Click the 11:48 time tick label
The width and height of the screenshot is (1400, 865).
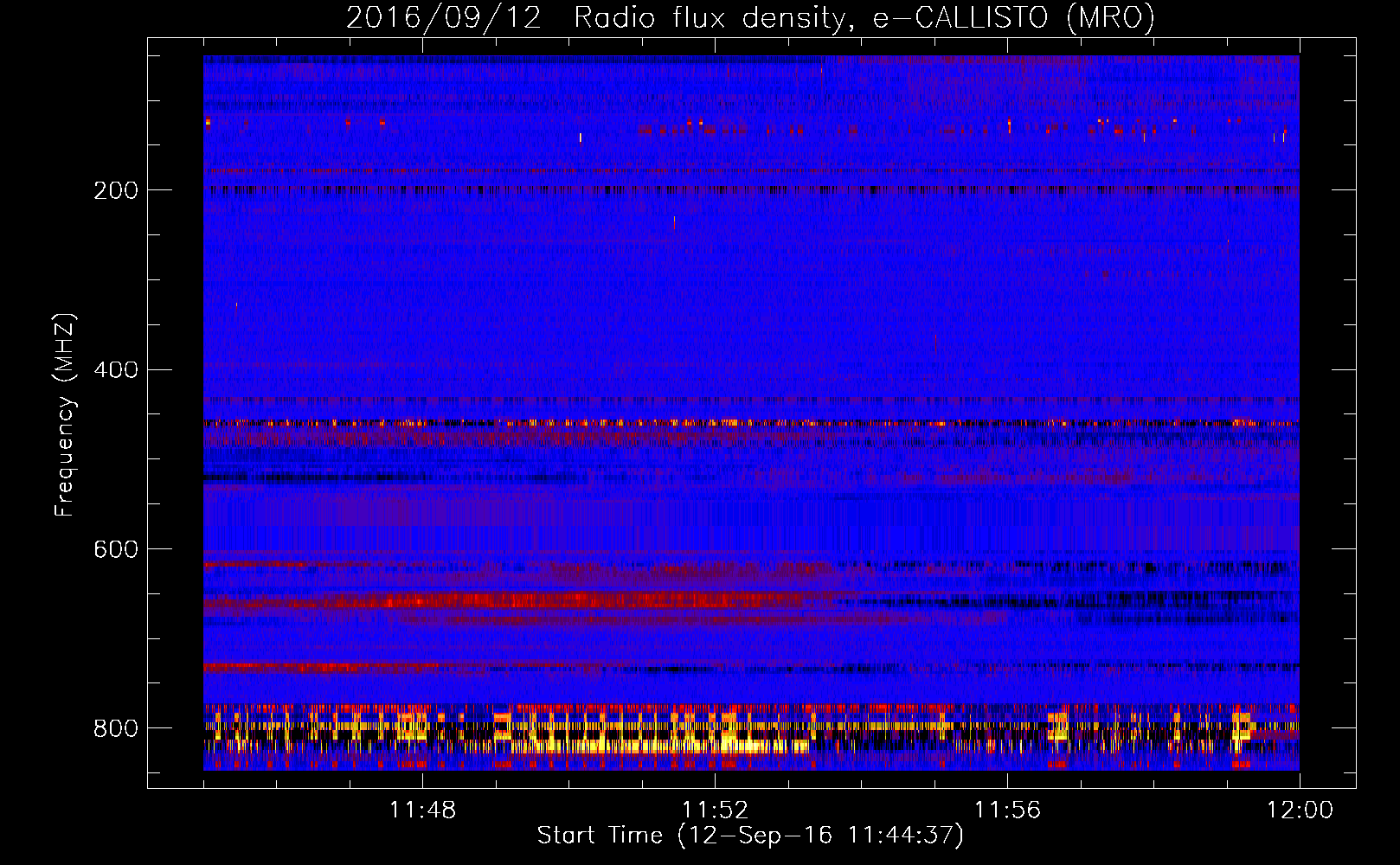click(422, 811)
